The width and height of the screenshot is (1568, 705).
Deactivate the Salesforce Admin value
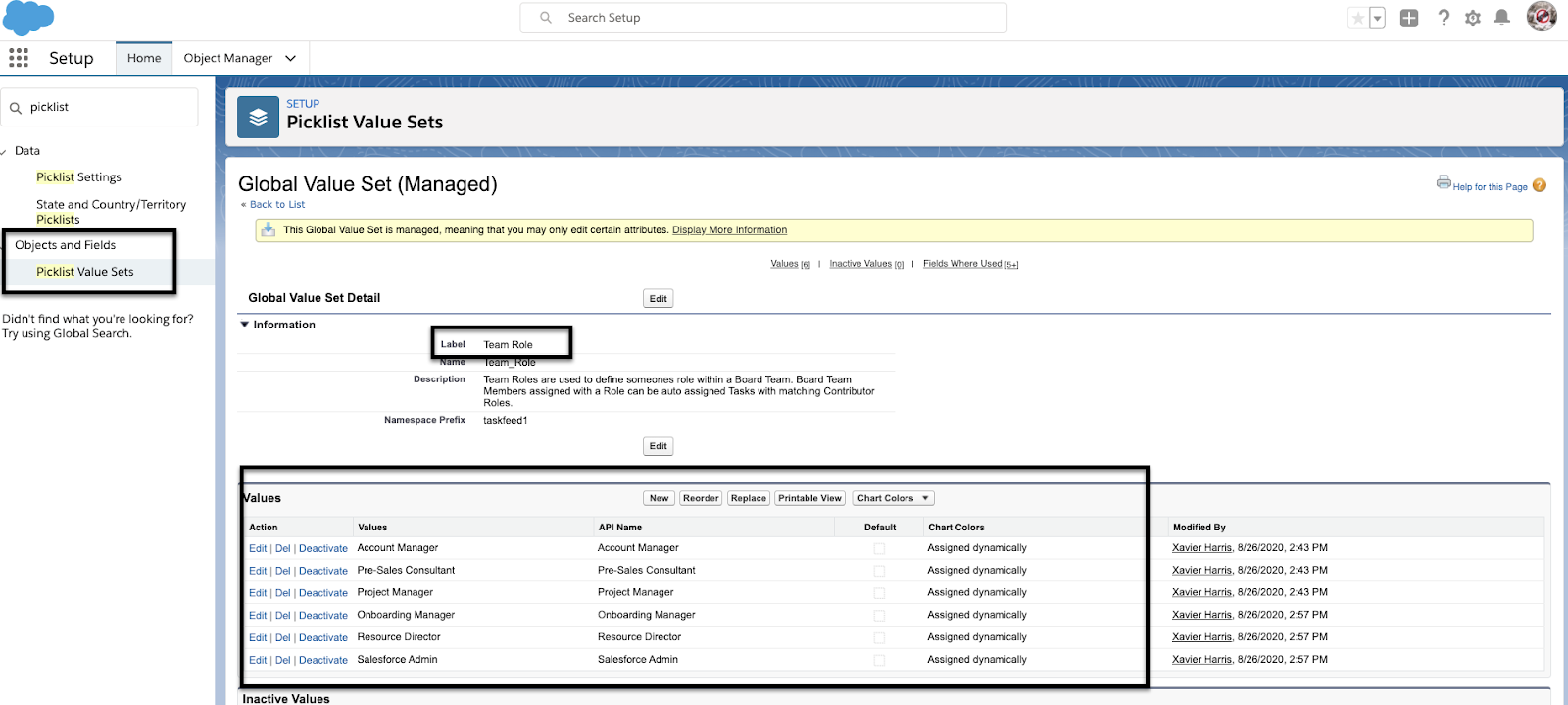click(x=323, y=661)
